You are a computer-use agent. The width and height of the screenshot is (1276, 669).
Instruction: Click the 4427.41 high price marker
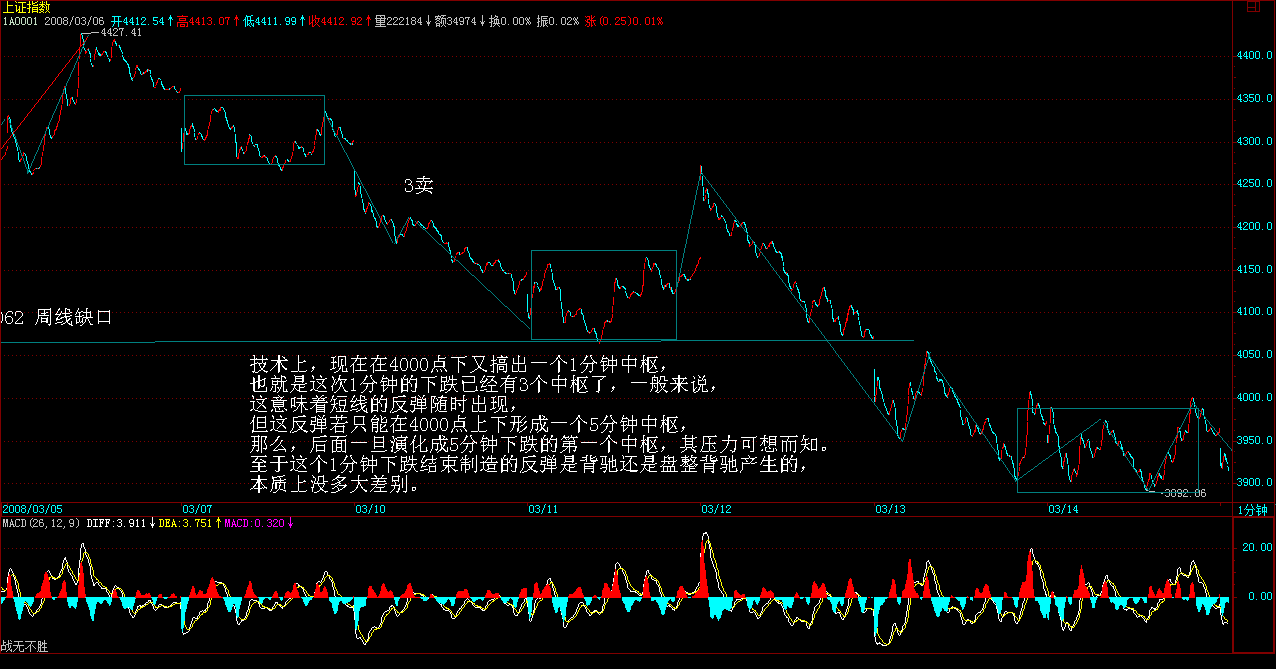point(121,33)
